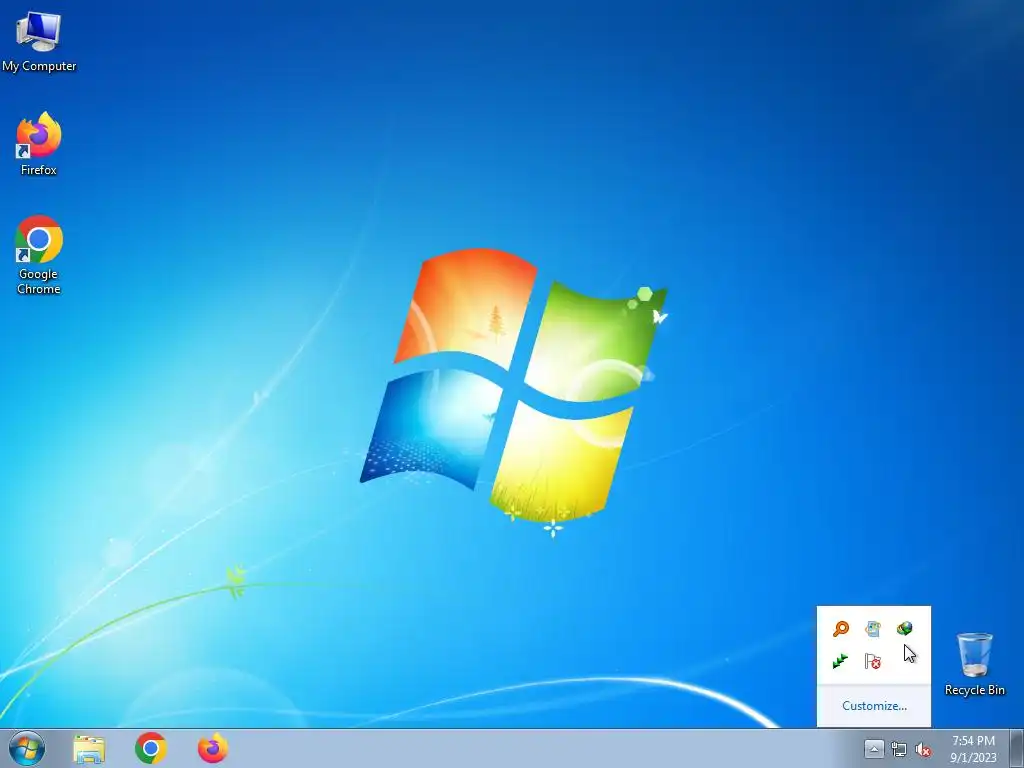Click the Show desktop strip
The width and height of the screenshot is (1024, 768).
[1017, 748]
